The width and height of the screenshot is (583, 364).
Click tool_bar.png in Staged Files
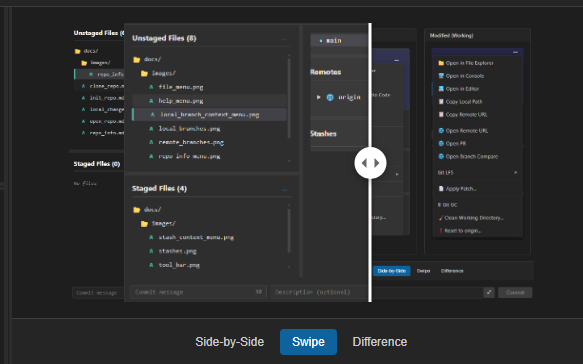point(179,265)
